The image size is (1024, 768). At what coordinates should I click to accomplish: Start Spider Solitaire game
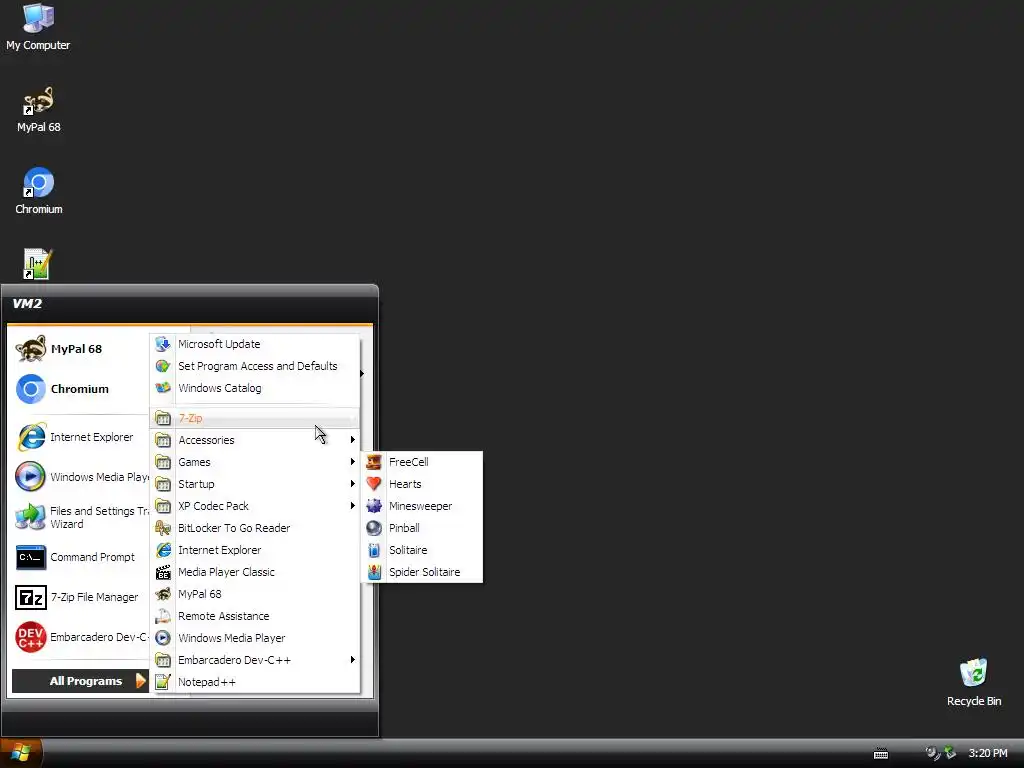pyautogui.click(x=422, y=572)
